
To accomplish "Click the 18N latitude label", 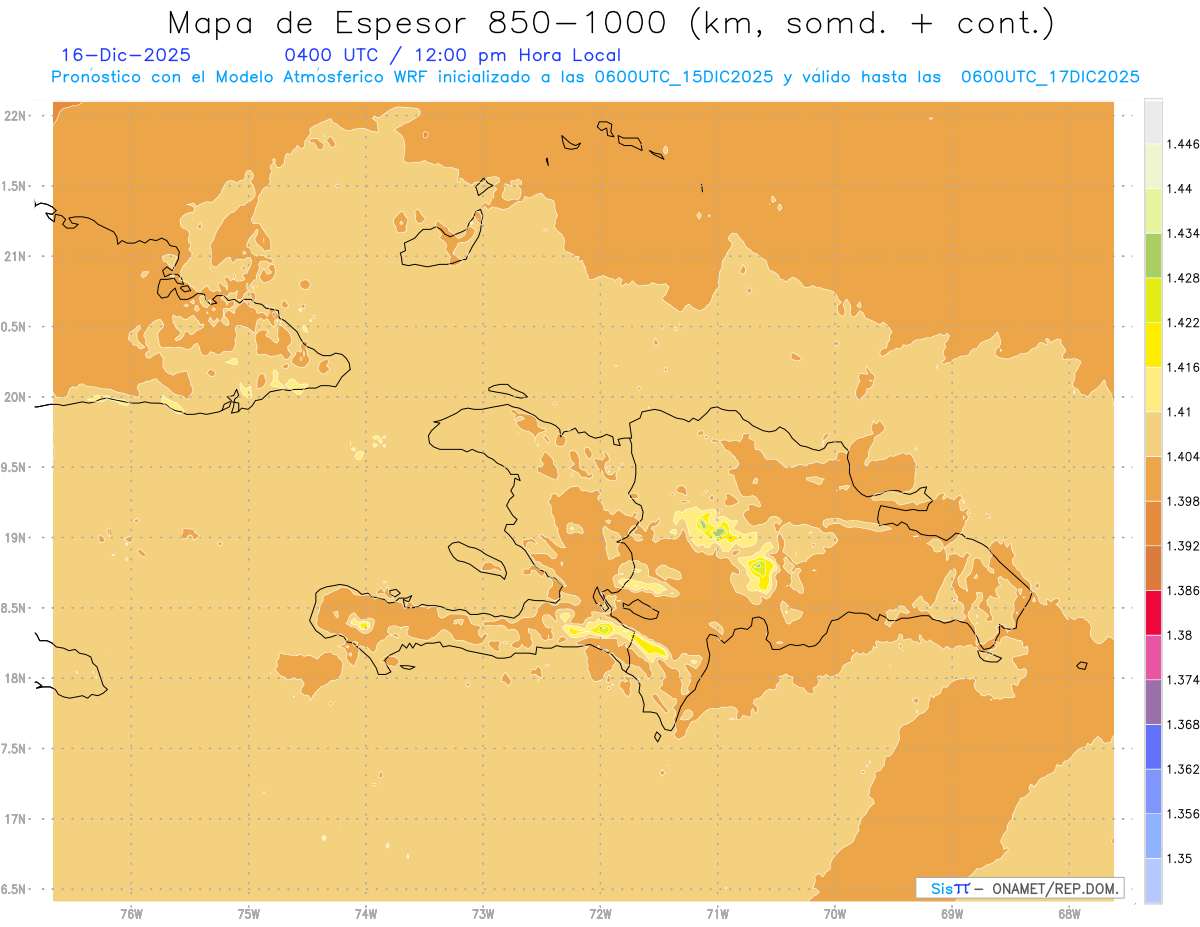I will pyautogui.click(x=17, y=678).
